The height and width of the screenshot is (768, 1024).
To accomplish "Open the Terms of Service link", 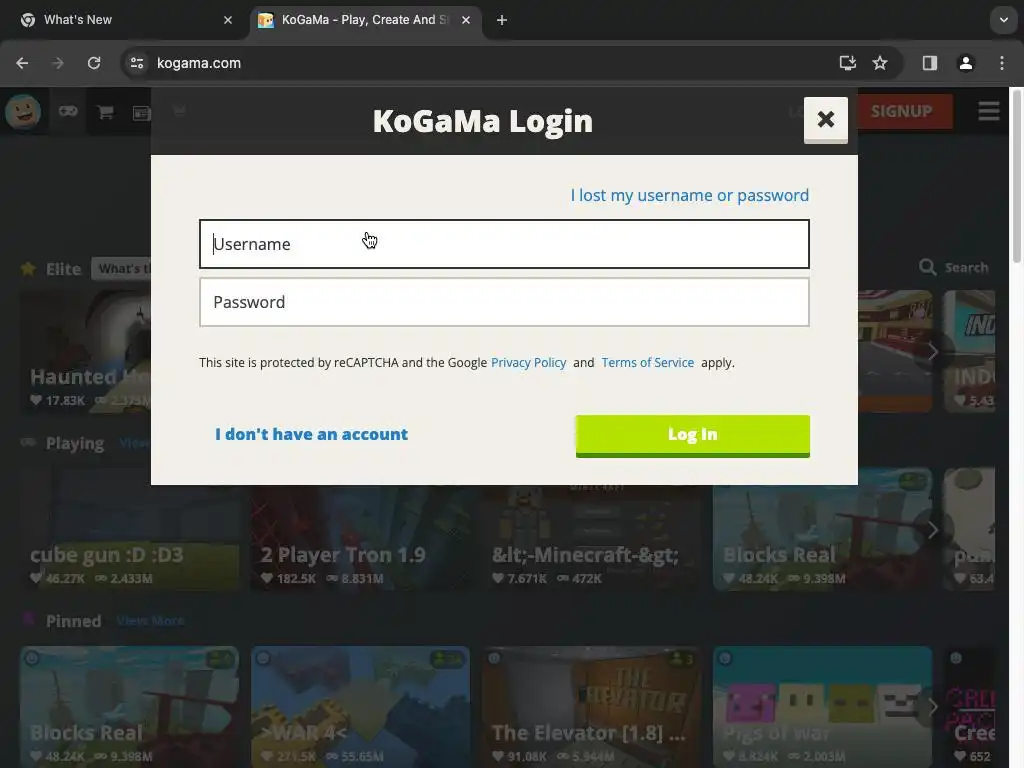I will click(x=648, y=362).
